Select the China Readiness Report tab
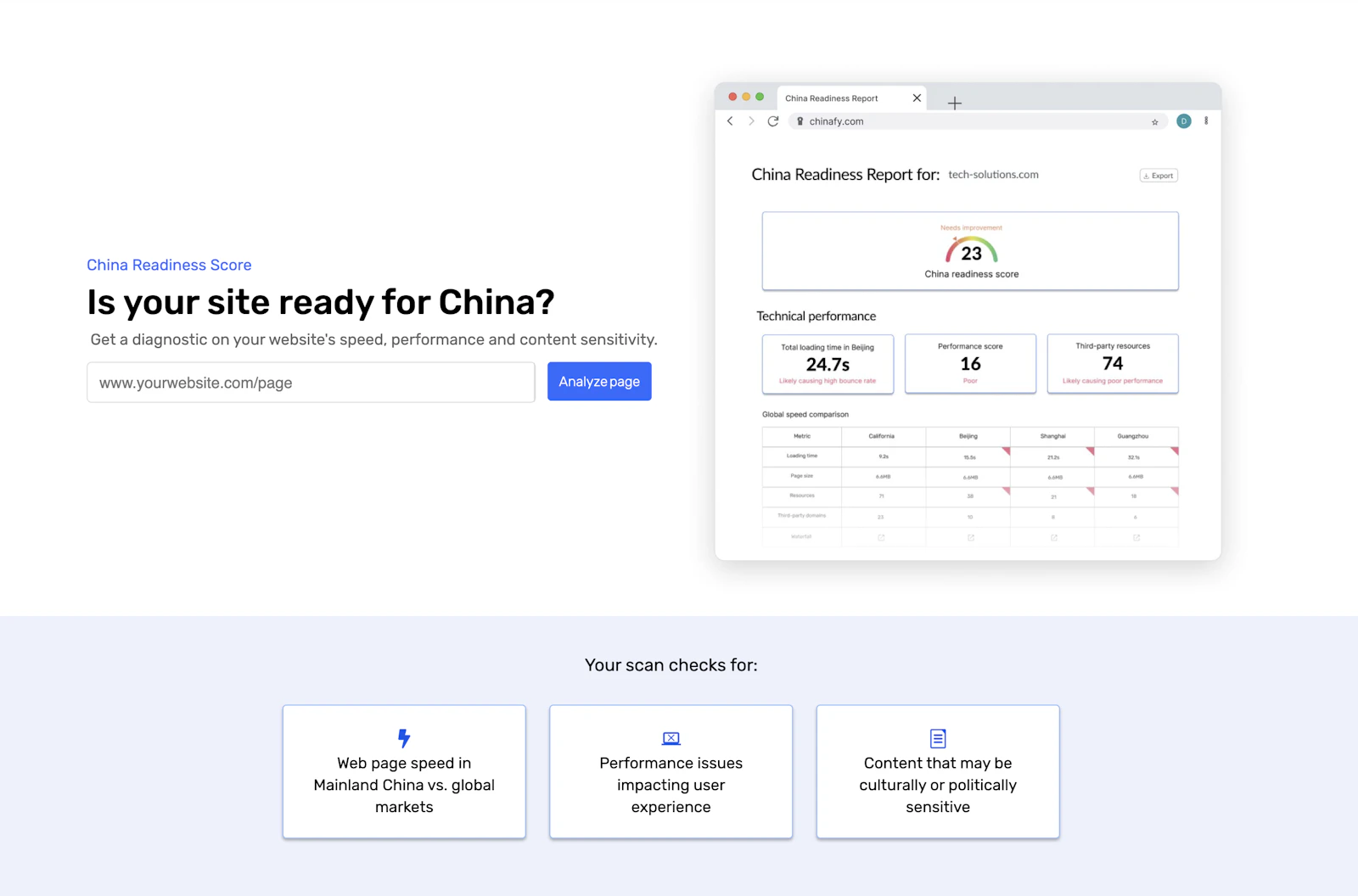This screenshot has width=1358, height=896. 852,98
